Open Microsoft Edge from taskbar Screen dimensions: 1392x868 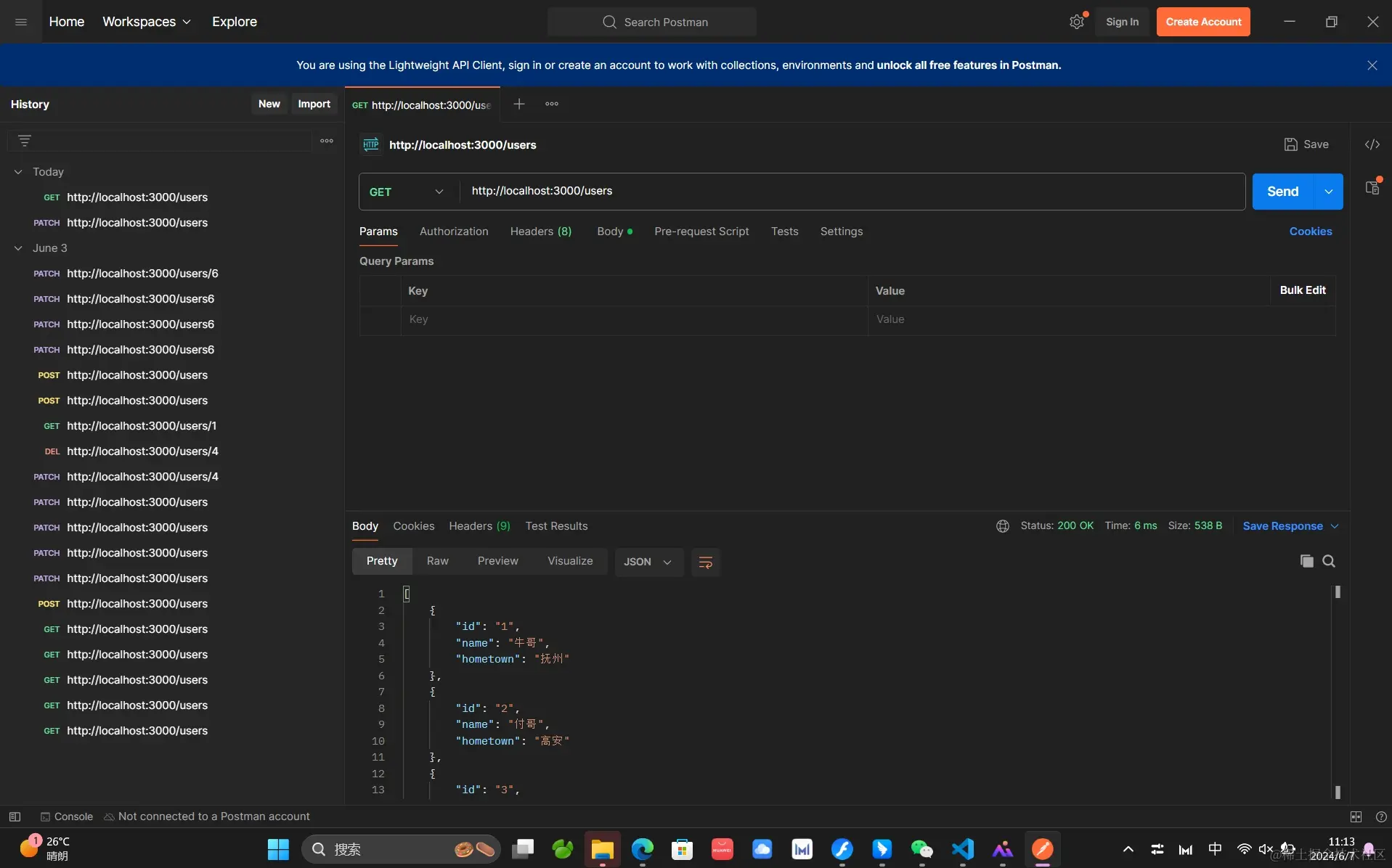point(642,849)
